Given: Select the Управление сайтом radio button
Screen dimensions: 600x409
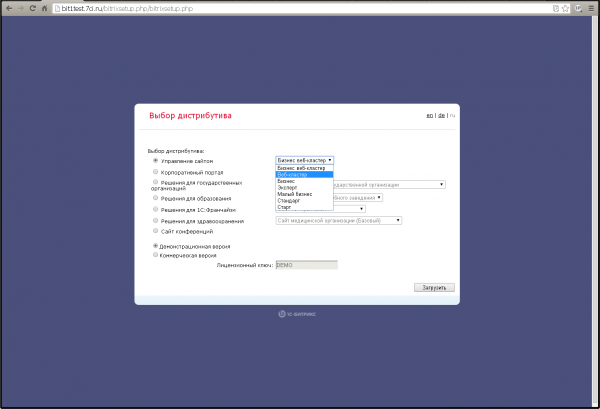Looking at the screenshot, I should 155,161.
